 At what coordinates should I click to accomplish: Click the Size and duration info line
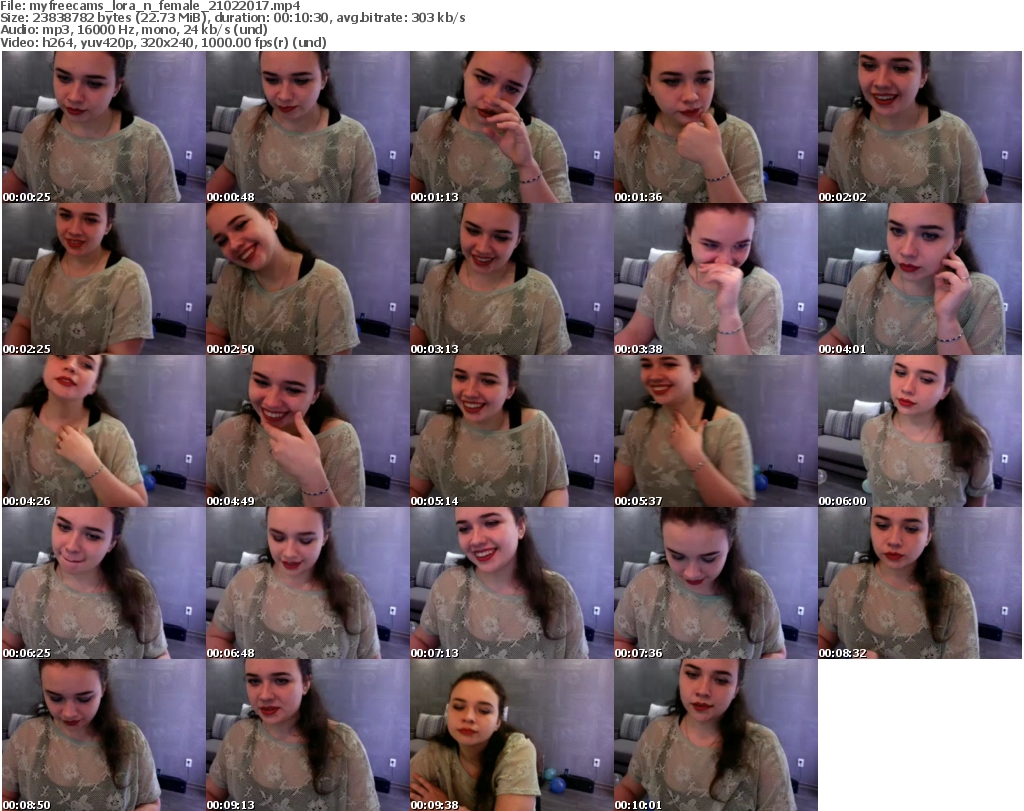233,18
